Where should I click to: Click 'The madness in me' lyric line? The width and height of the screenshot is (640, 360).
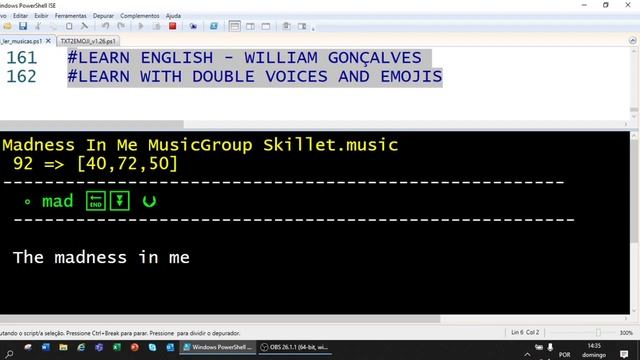click(x=101, y=258)
